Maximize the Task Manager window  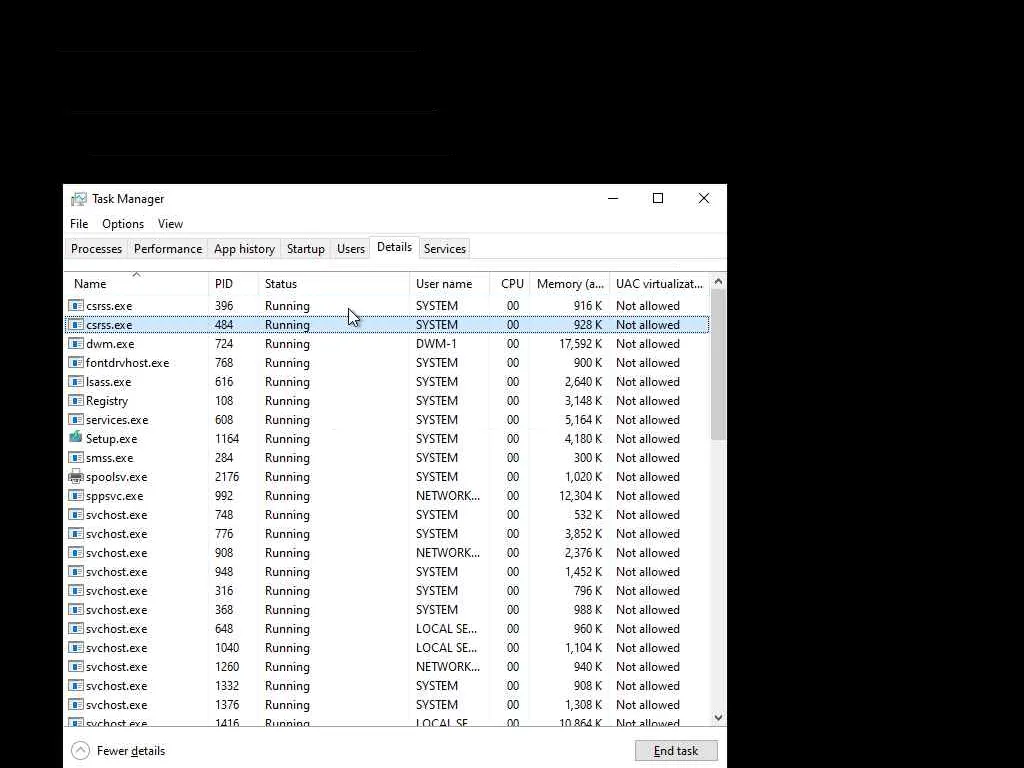pos(658,199)
